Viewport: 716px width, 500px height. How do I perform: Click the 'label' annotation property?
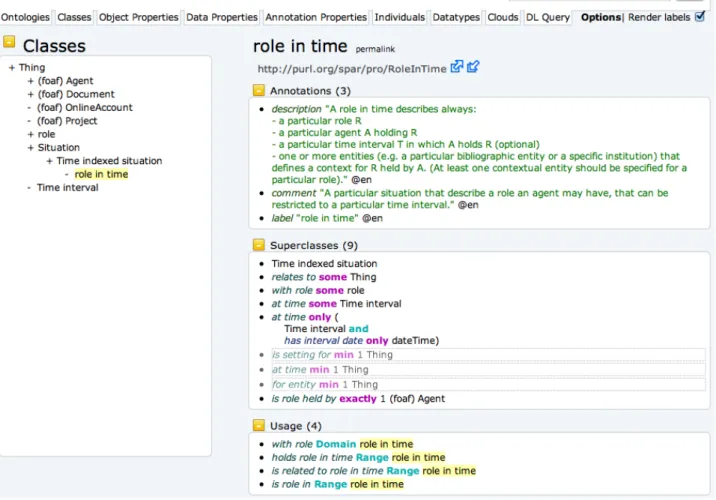pos(282,218)
